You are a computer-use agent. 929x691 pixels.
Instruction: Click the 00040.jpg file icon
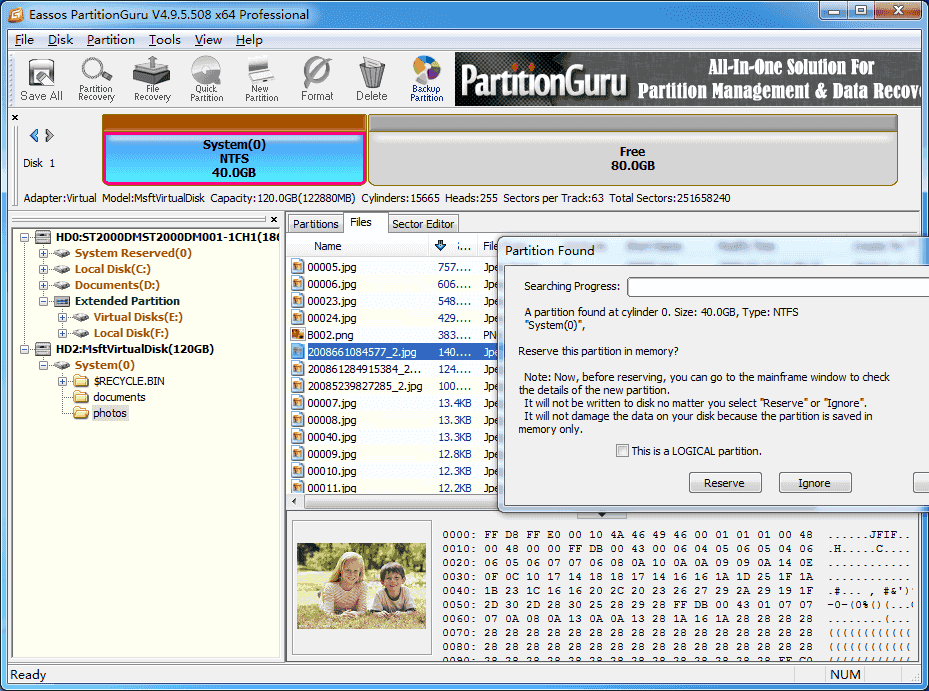[x=297, y=437]
